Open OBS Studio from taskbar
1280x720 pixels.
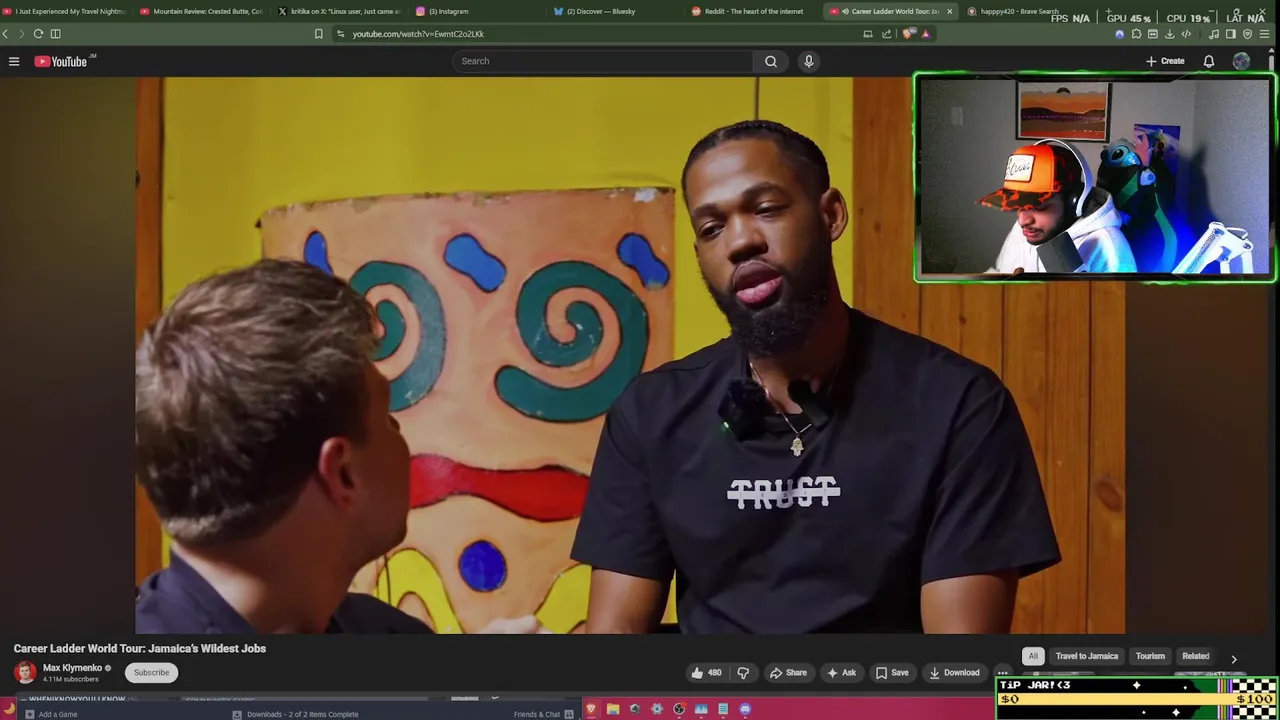[679, 709]
